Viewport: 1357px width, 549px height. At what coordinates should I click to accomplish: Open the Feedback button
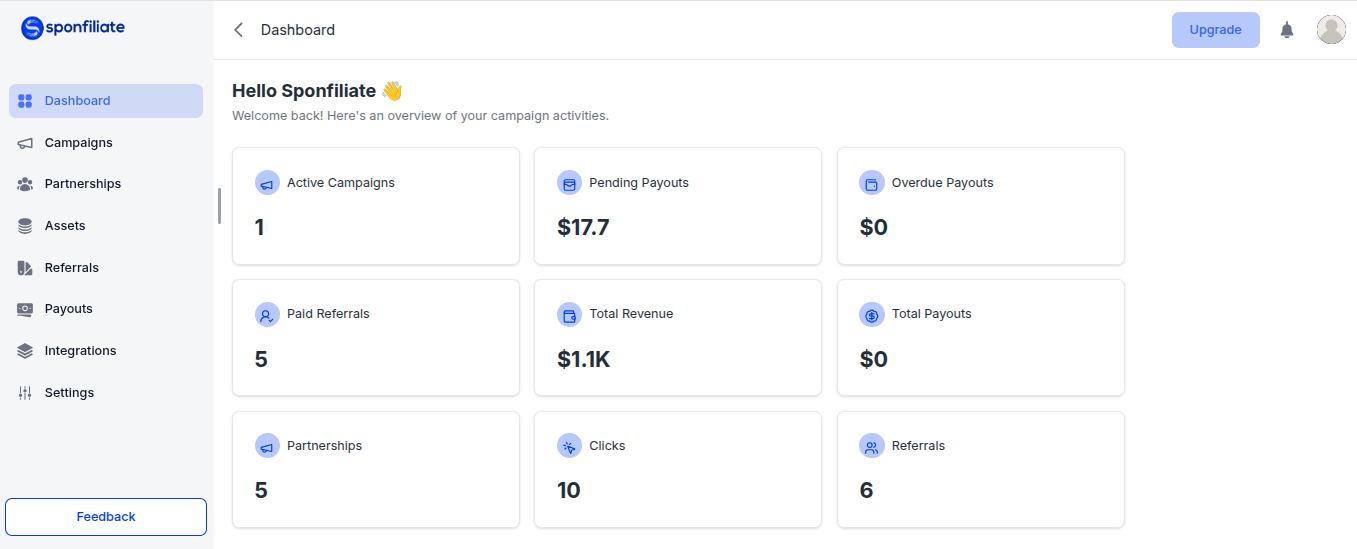(106, 517)
